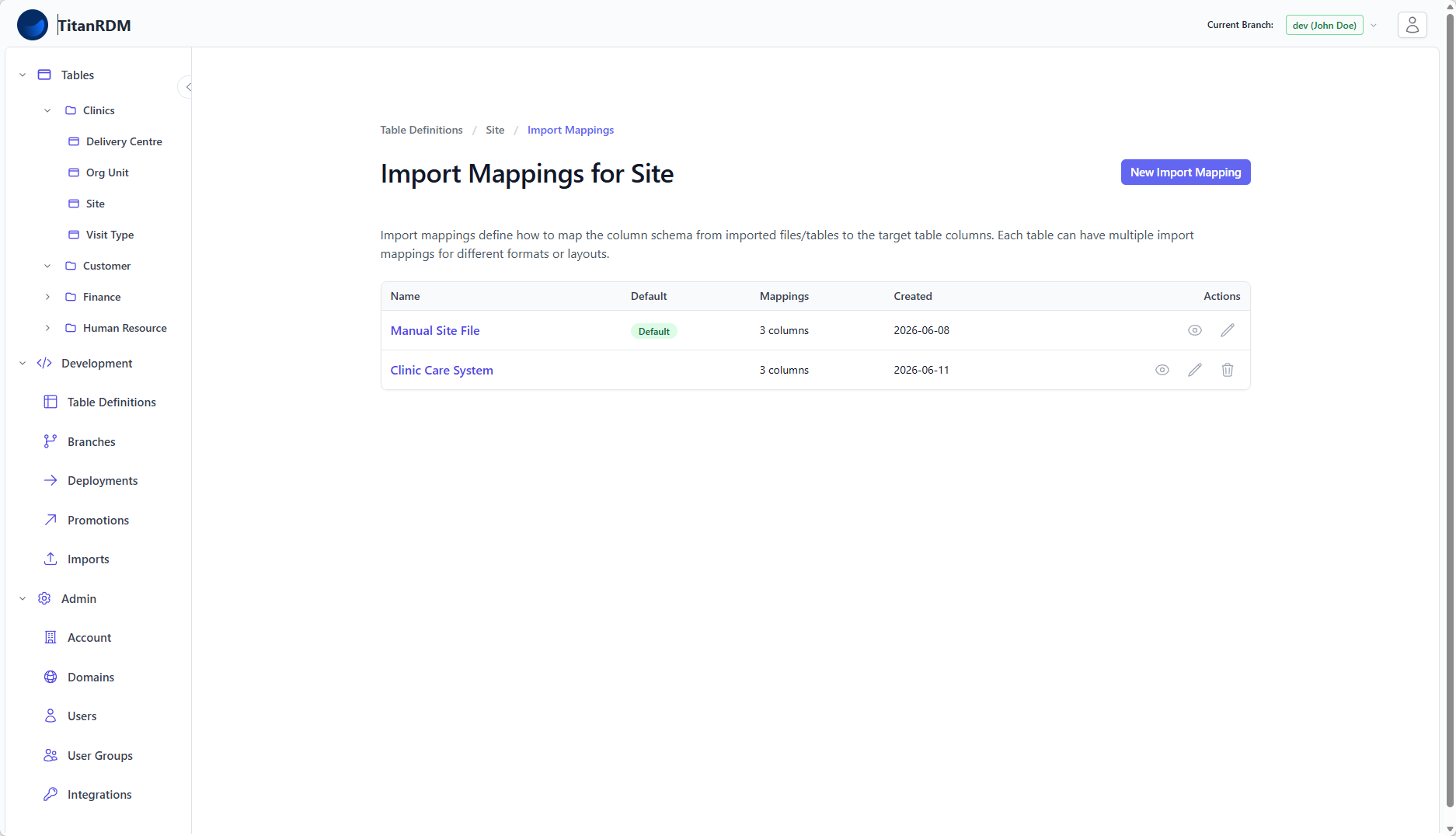This screenshot has height=836, width=1456.
Task: Go to Branches page
Action: (91, 441)
